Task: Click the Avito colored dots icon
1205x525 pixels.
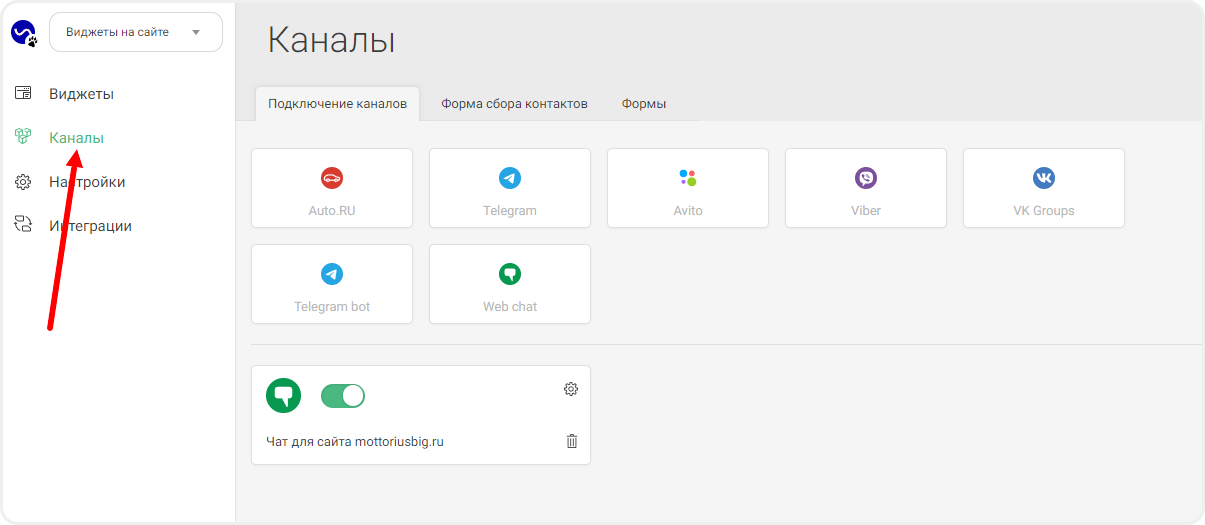Action: tap(688, 178)
